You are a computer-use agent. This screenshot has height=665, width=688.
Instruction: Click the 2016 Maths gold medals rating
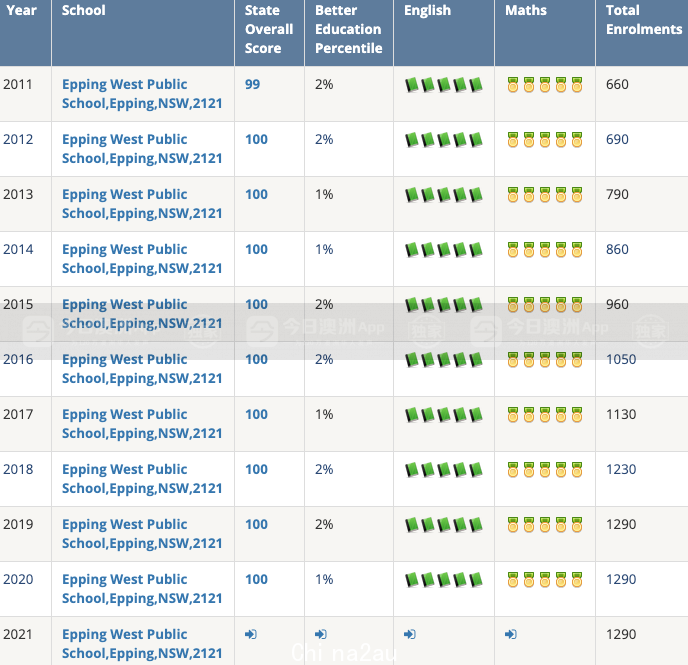pyautogui.click(x=545, y=360)
